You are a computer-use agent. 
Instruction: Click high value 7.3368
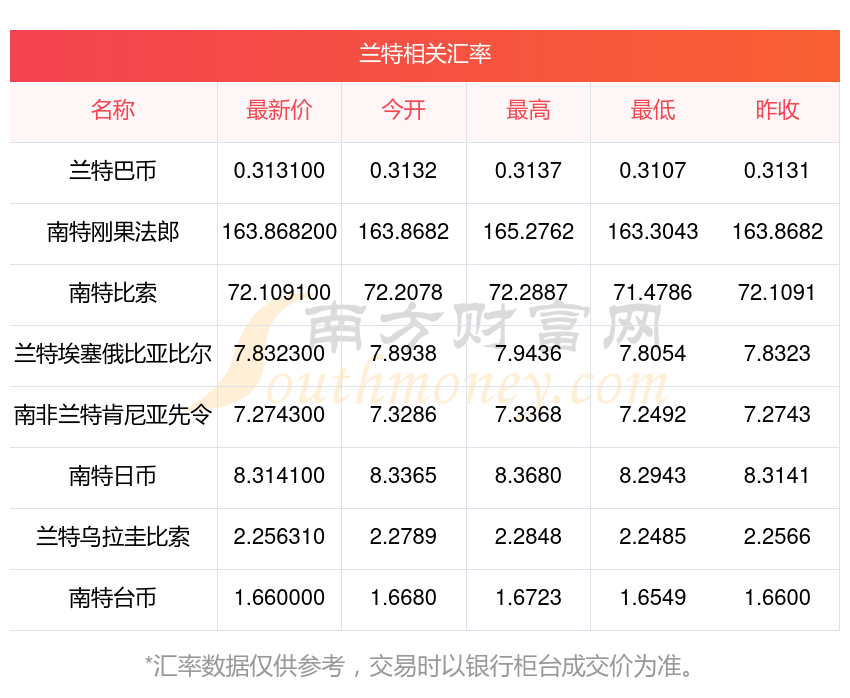pyautogui.click(x=528, y=415)
